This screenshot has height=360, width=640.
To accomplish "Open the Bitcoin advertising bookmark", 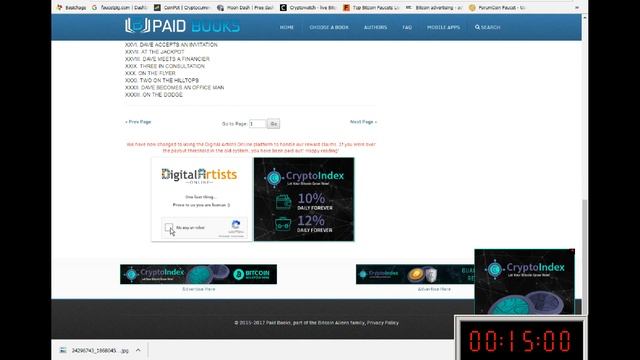I will tap(434, 7).
